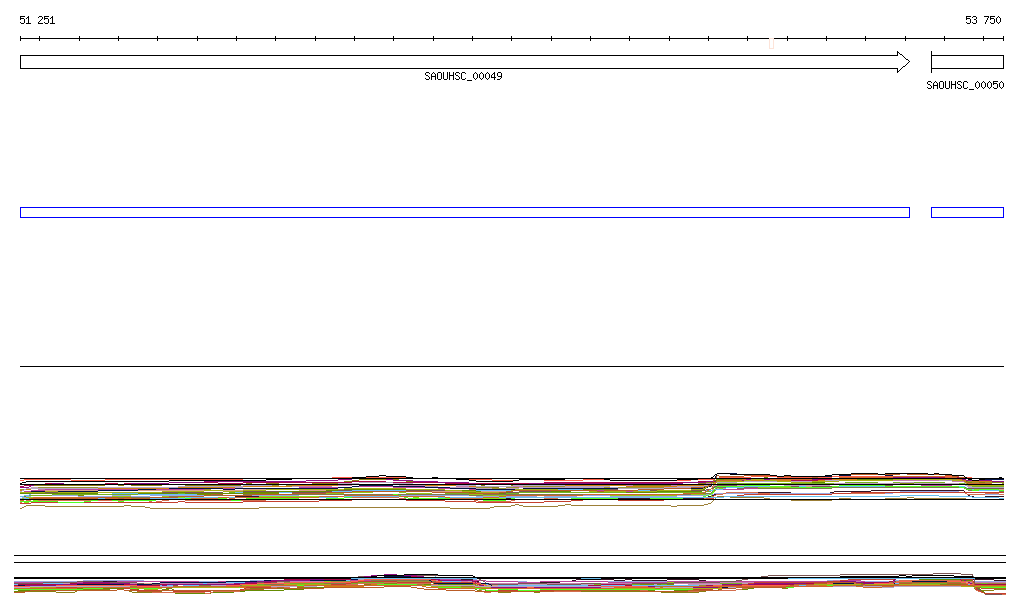Click the step-up in the upper coverage track
1024x611 pixels.
[712, 483]
